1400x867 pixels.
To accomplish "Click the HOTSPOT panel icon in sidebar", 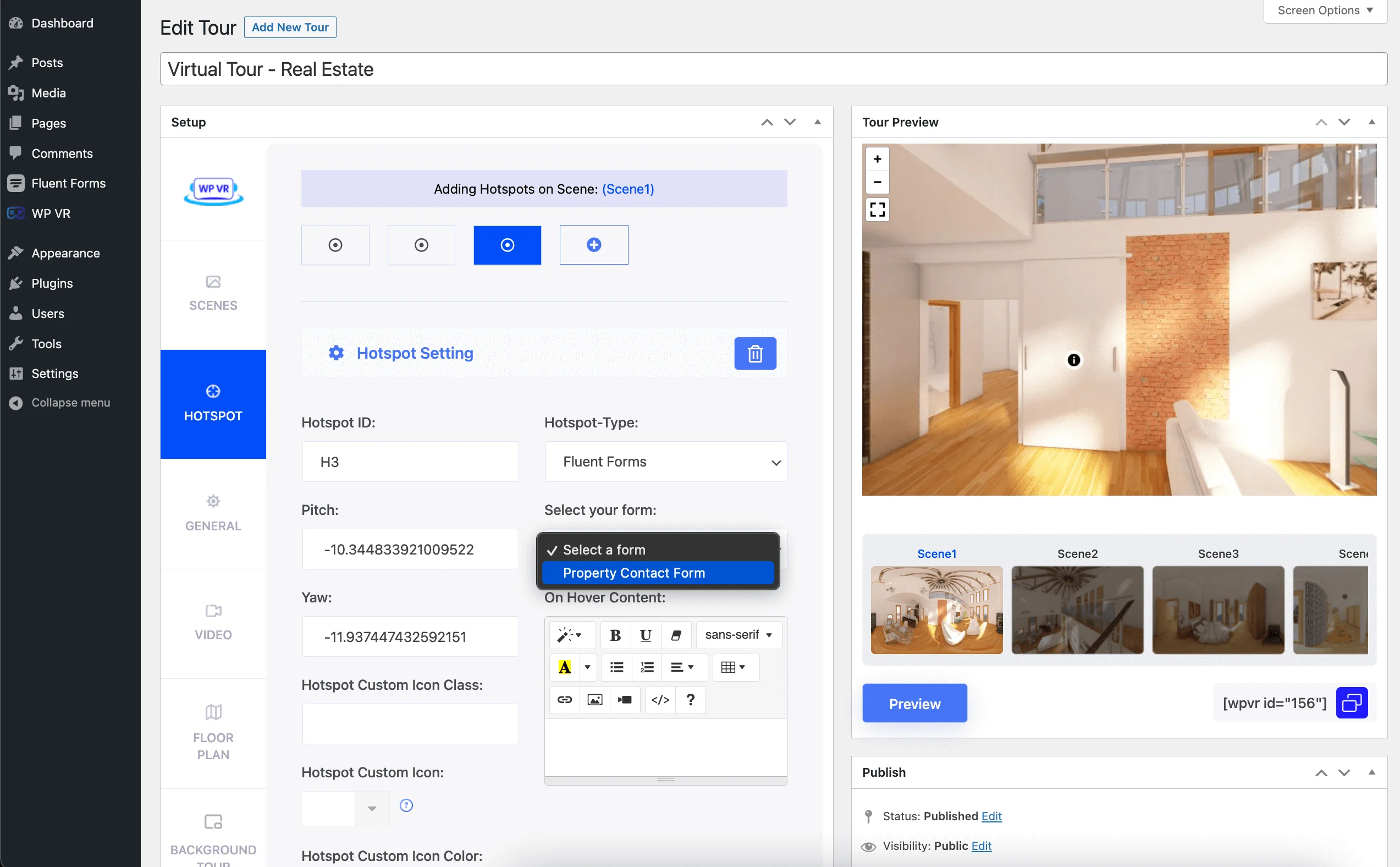I will 213,392.
